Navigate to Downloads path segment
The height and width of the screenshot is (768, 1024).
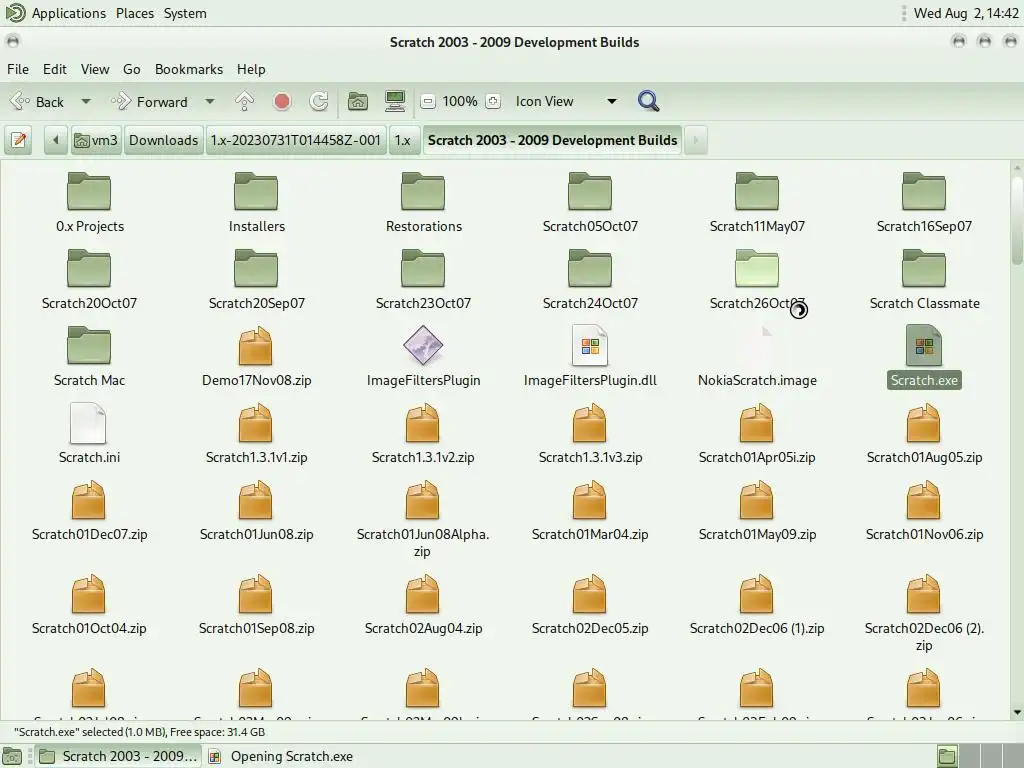point(163,140)
